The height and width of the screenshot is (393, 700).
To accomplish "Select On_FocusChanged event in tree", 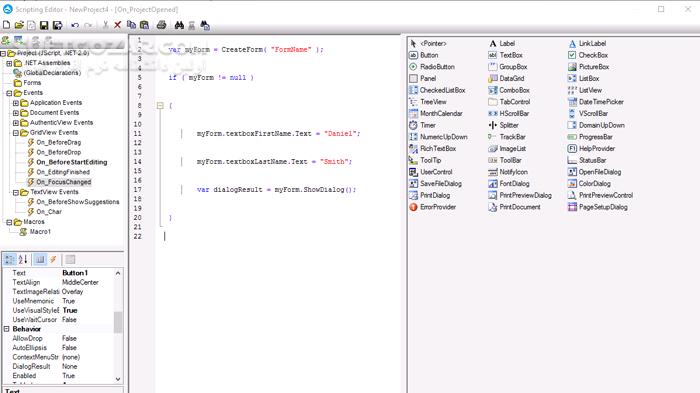I will 63,182.
